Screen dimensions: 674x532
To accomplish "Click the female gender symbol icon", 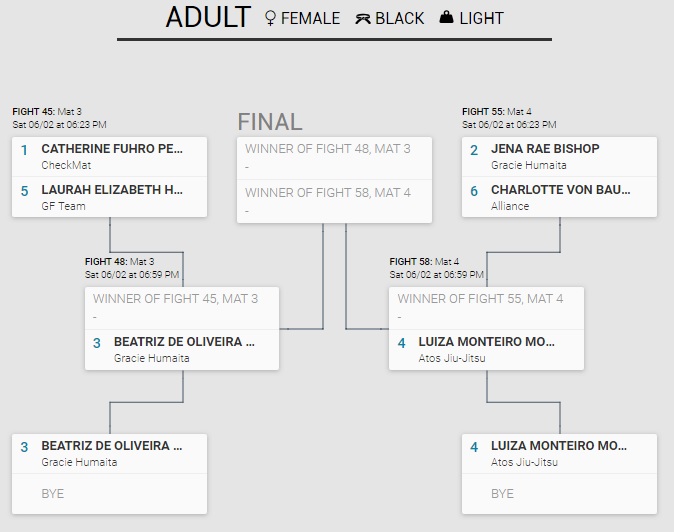I will coord(269,18).
